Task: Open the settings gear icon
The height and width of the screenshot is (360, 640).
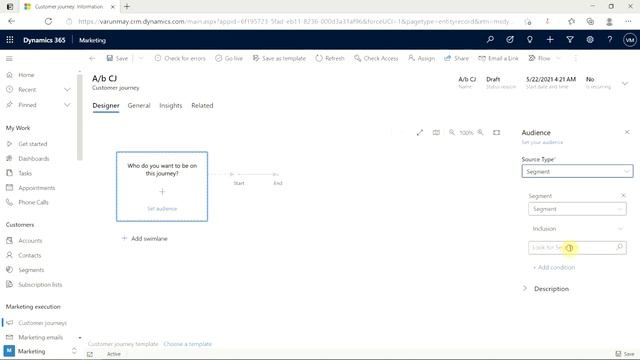Action: (x=590, y=40)
